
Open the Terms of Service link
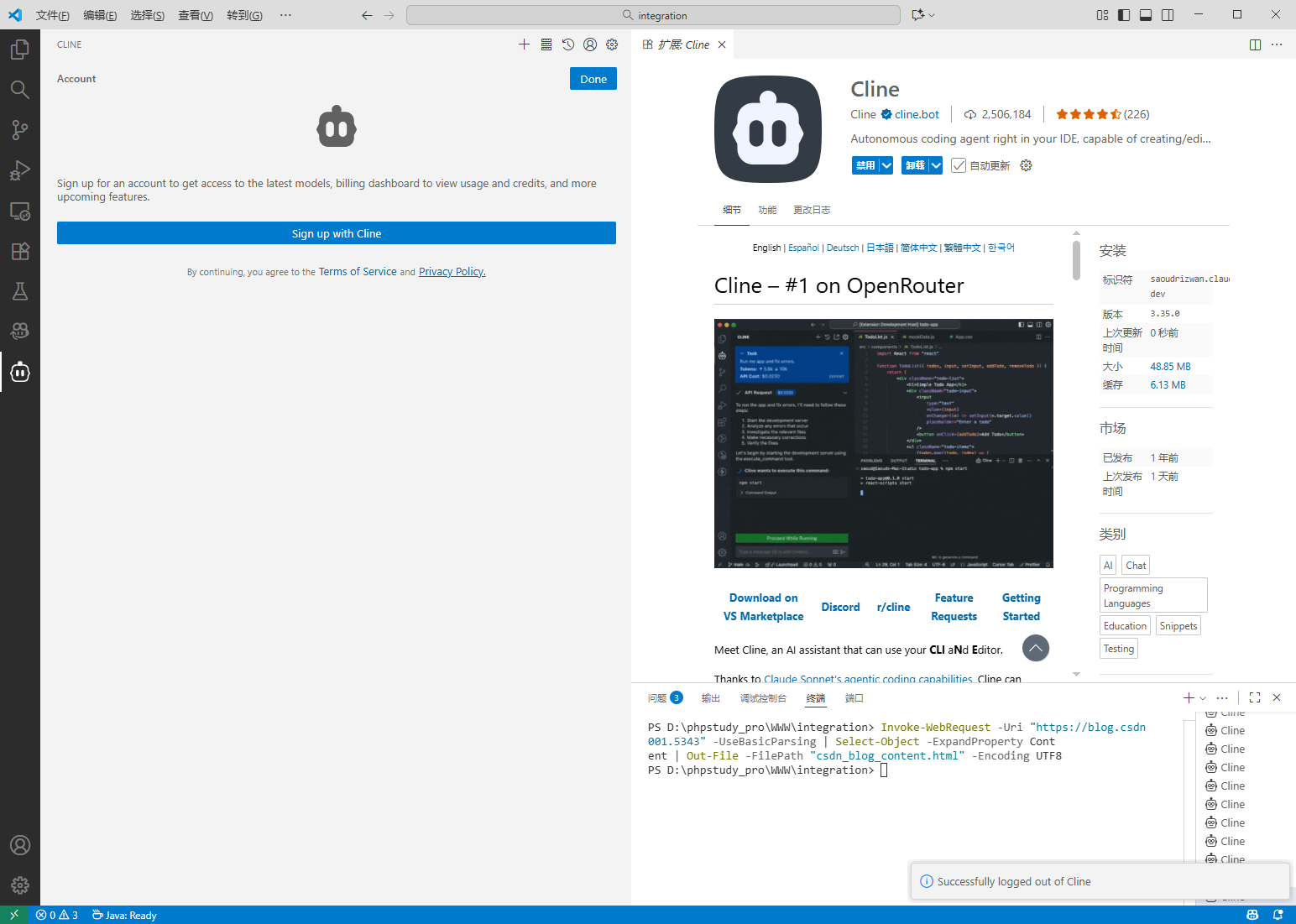[358, 271]
